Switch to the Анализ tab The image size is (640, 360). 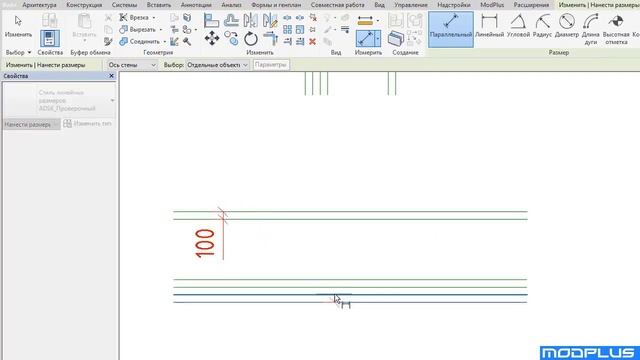231,5
